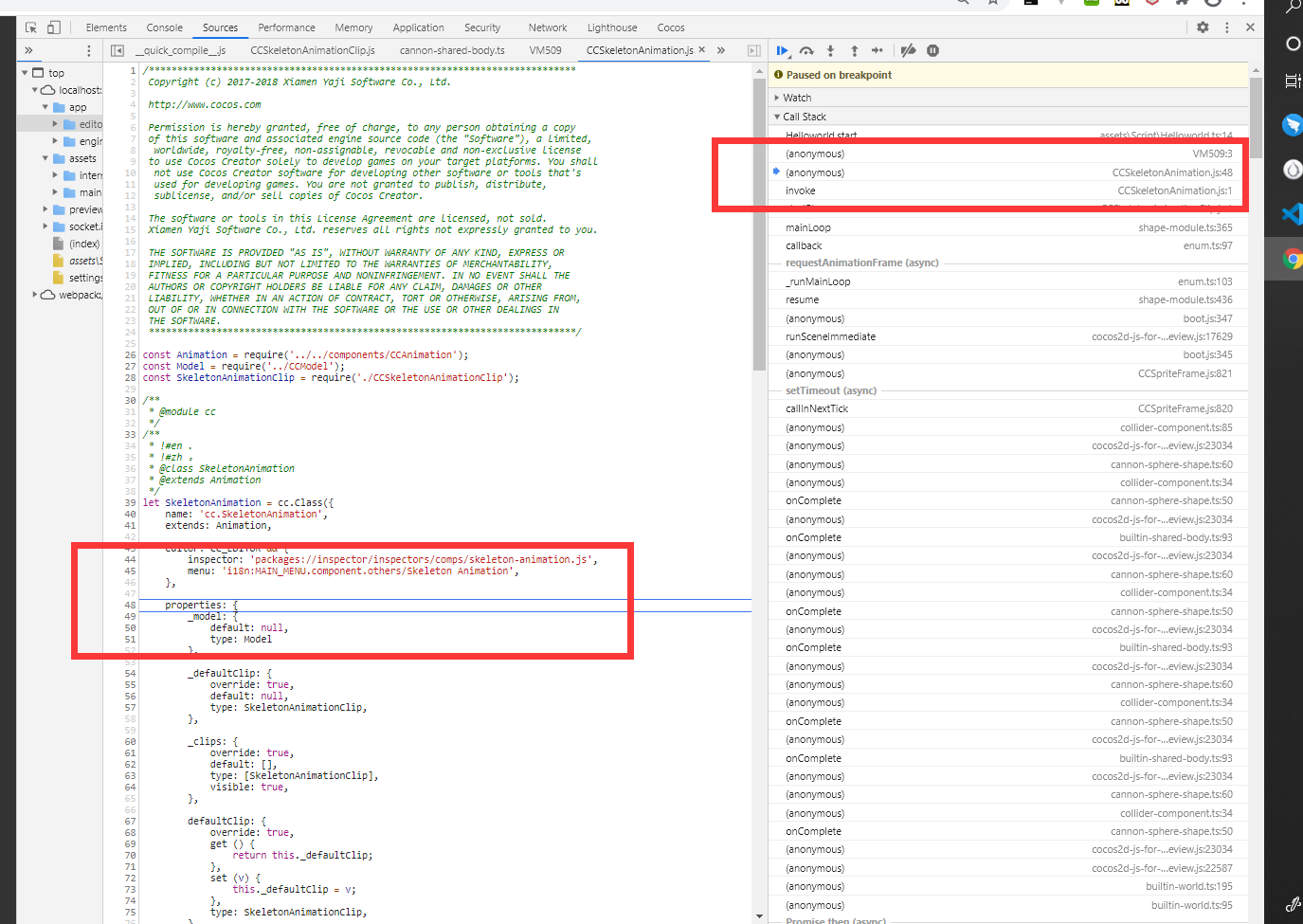Select the runSceneImmediate call stack frame

(x=830, y=336)
